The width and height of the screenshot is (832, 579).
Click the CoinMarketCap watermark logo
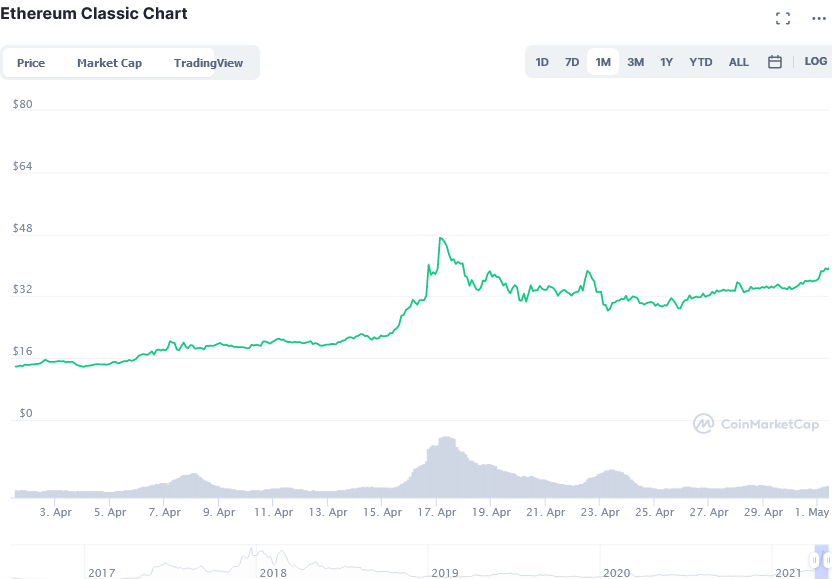click(x=756, y=424)
